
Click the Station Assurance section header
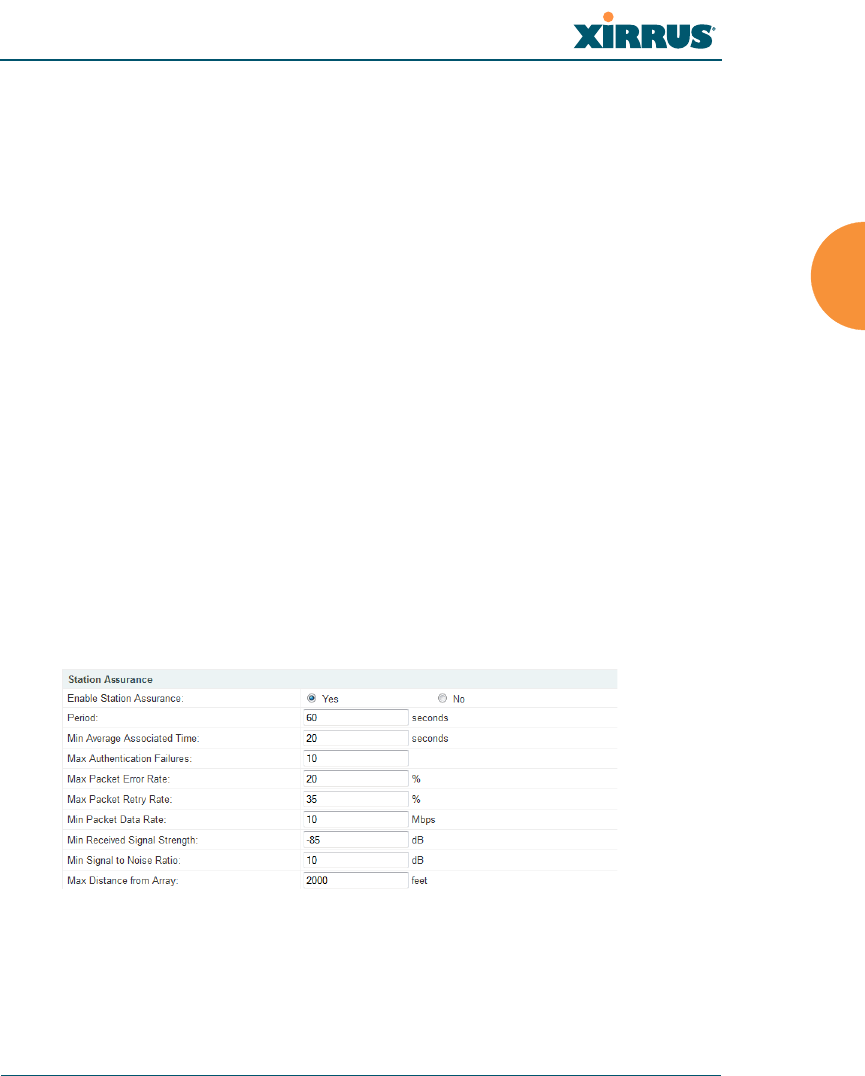340,679
